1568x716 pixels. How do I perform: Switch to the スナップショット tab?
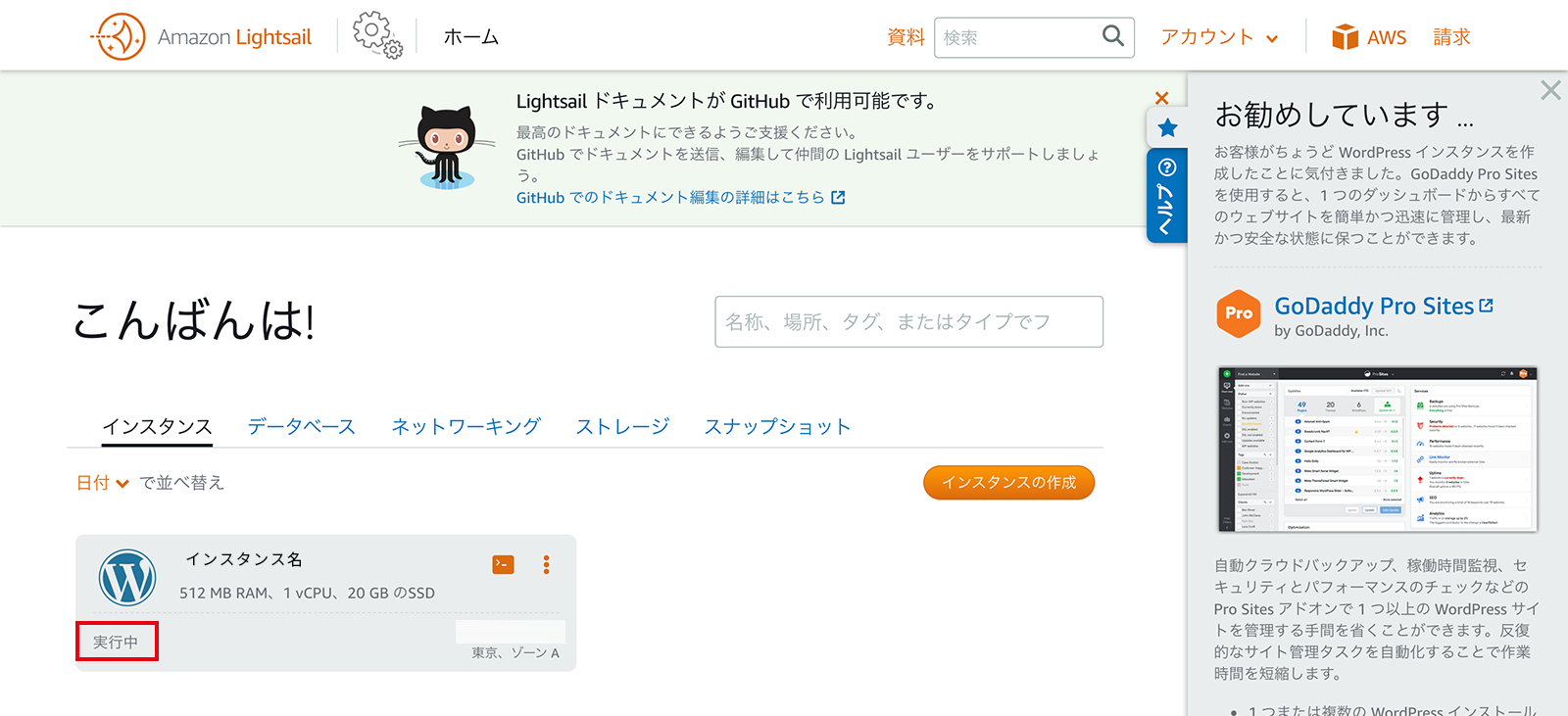(777, 426)
